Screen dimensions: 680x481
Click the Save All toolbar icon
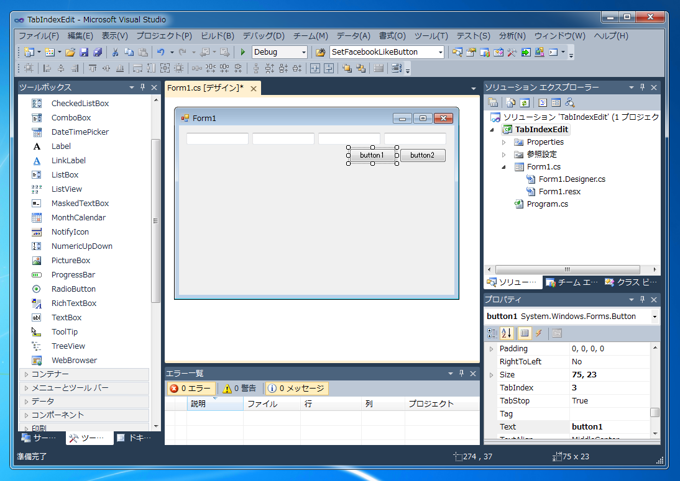(97, 52)
